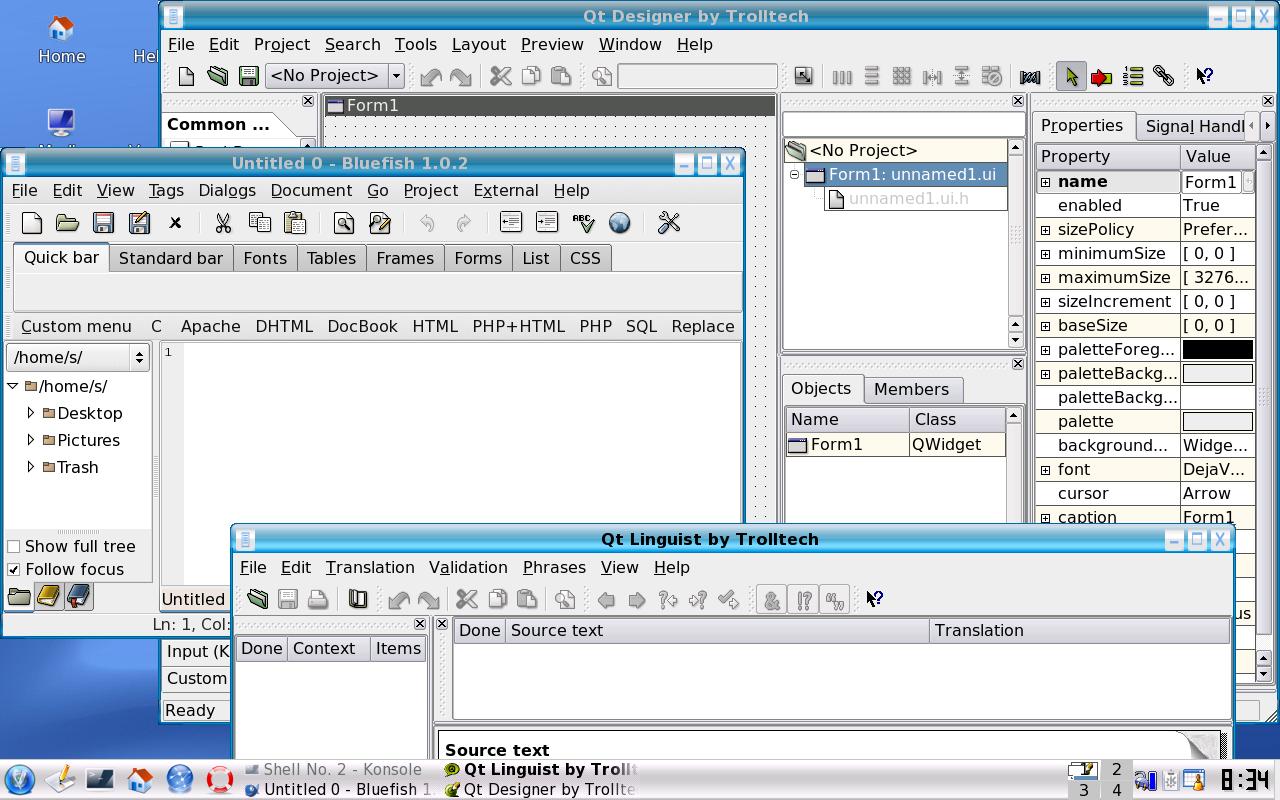Save the form in Qt Designer toolbar

tap(248, 76)
